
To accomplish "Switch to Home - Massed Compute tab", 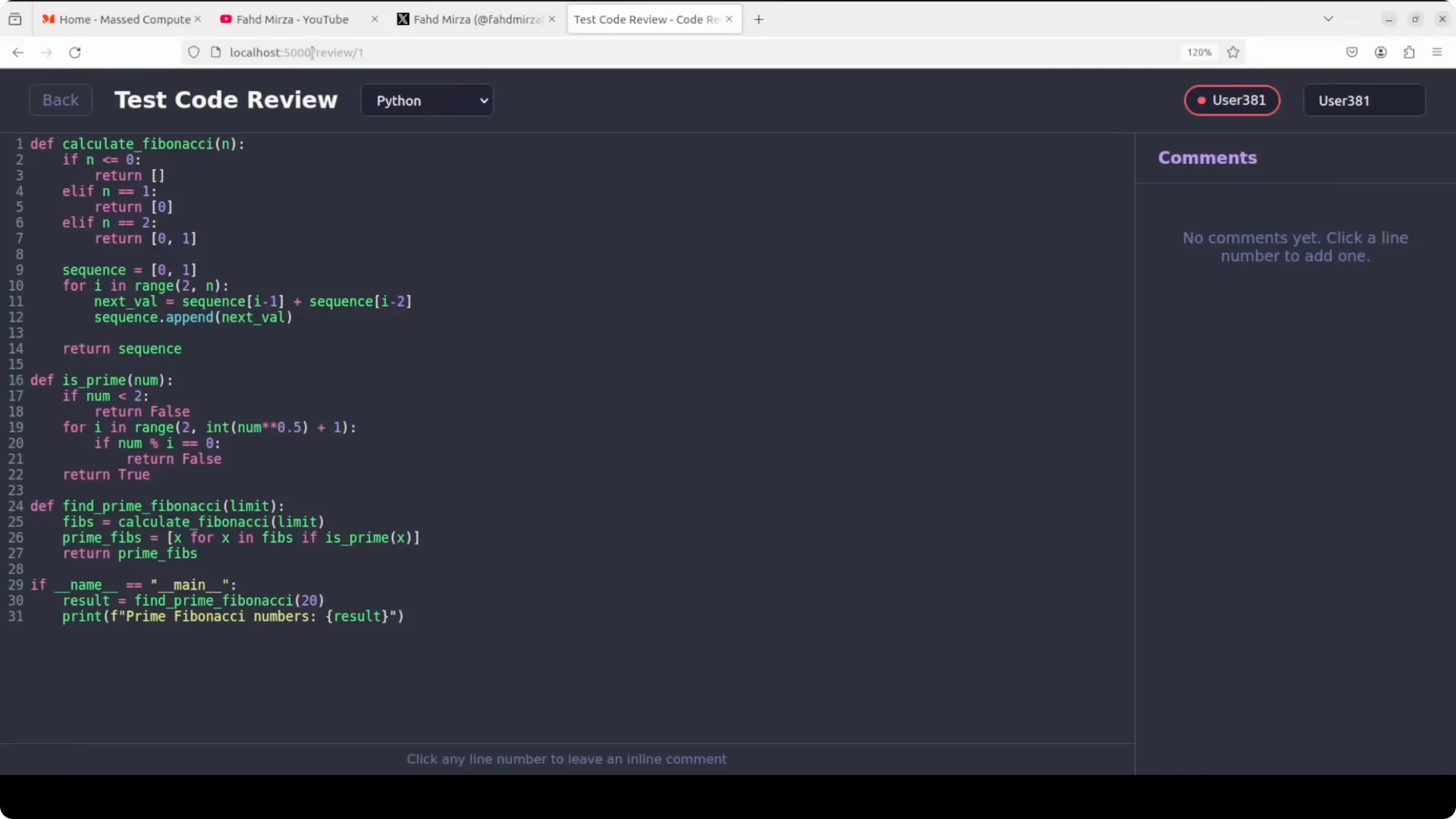I will pyautogui.click(x=121, y=20).
